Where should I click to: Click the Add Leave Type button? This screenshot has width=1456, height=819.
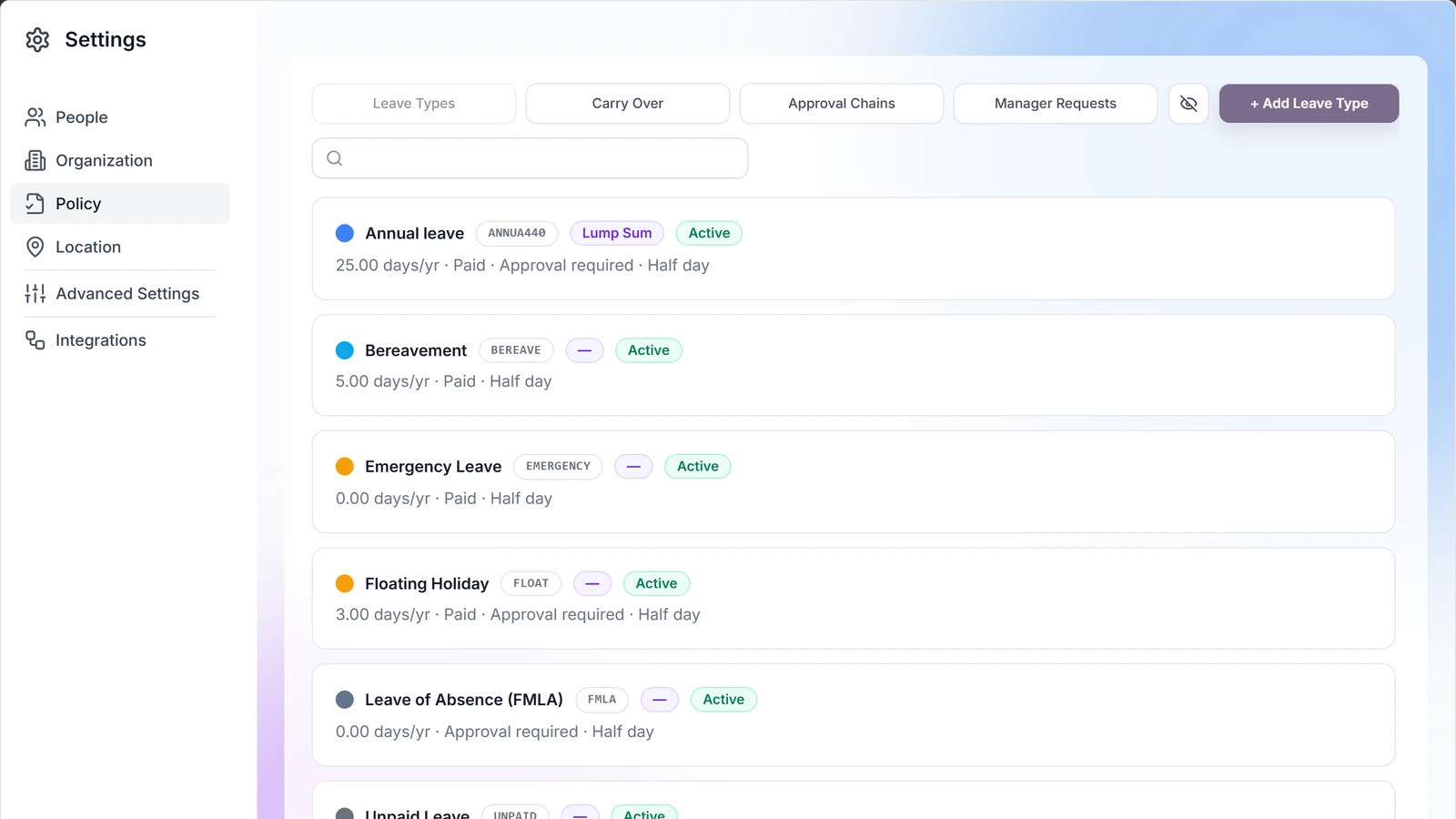click(x=1309, y=104)
